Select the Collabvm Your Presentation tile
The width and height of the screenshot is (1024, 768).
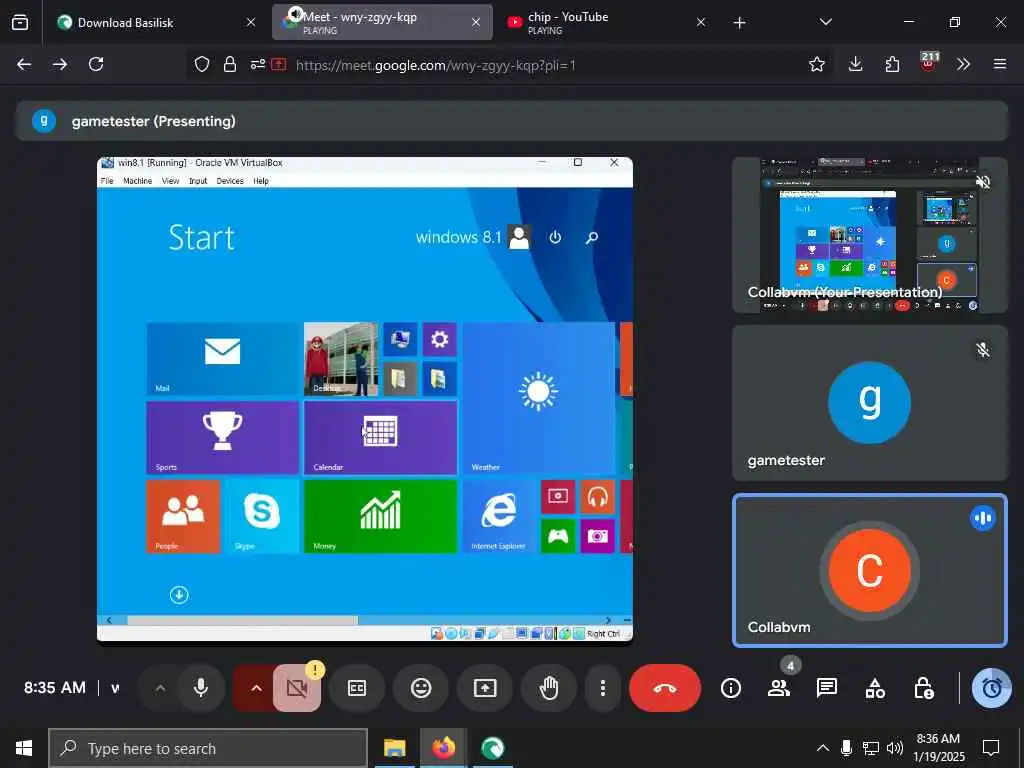[x=870, y=235]
